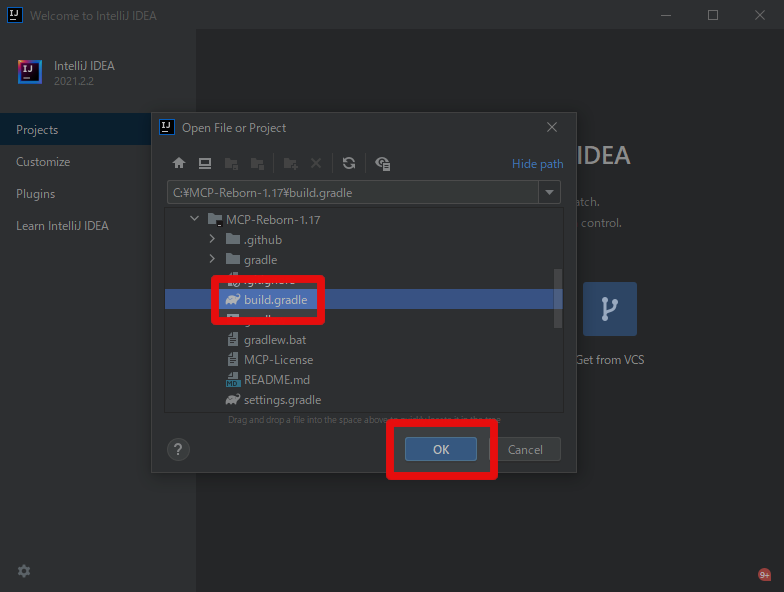Screen dimensions: 784x592
Task: Jump to desktop directory icon
Action: pyautogui.click(x=205, y=163)
